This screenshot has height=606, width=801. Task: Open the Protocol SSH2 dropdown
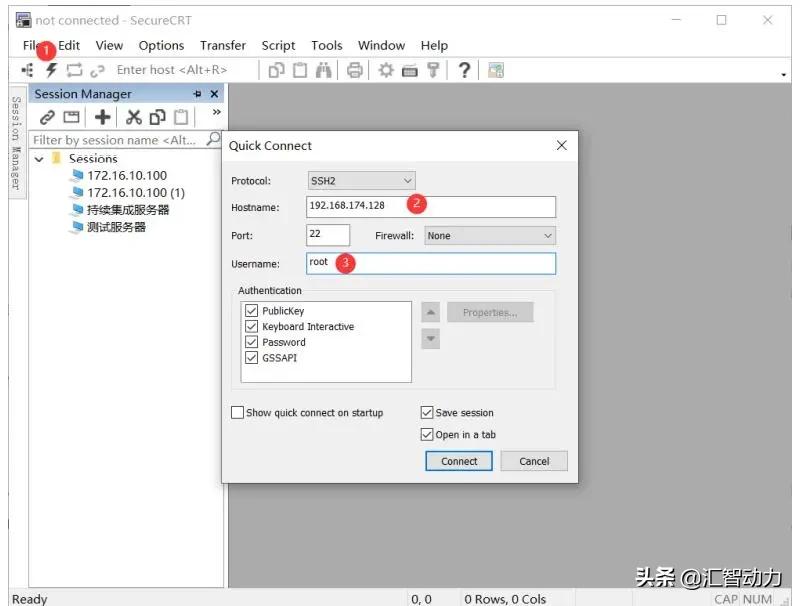(404, 179)
